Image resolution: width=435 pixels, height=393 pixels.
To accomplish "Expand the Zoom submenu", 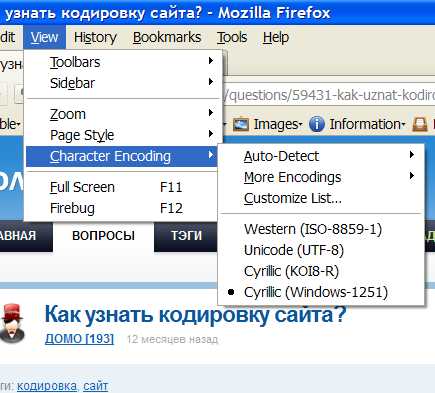I will [121, 114].
